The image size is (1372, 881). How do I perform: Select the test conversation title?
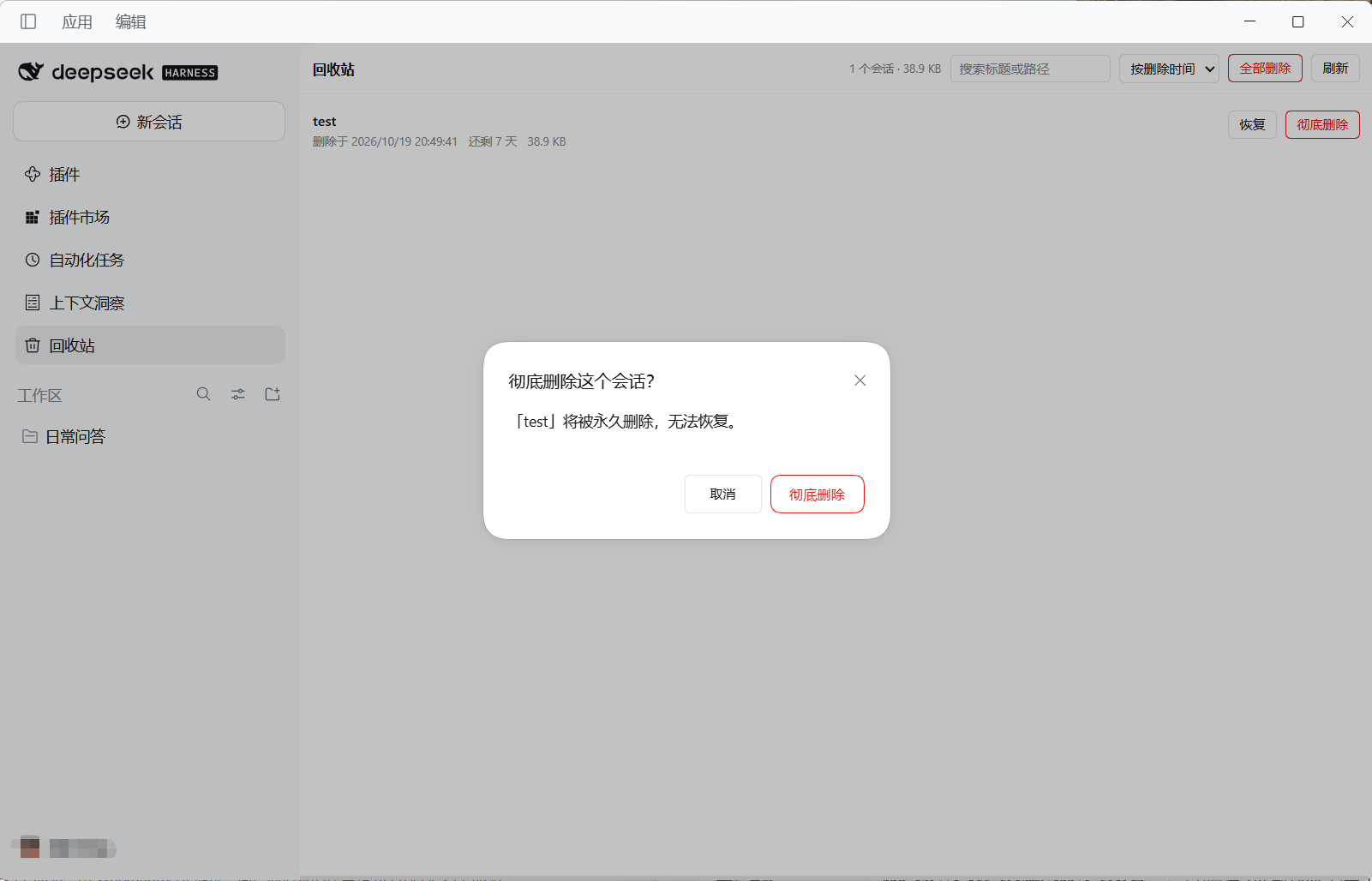[x=325, y=122]
